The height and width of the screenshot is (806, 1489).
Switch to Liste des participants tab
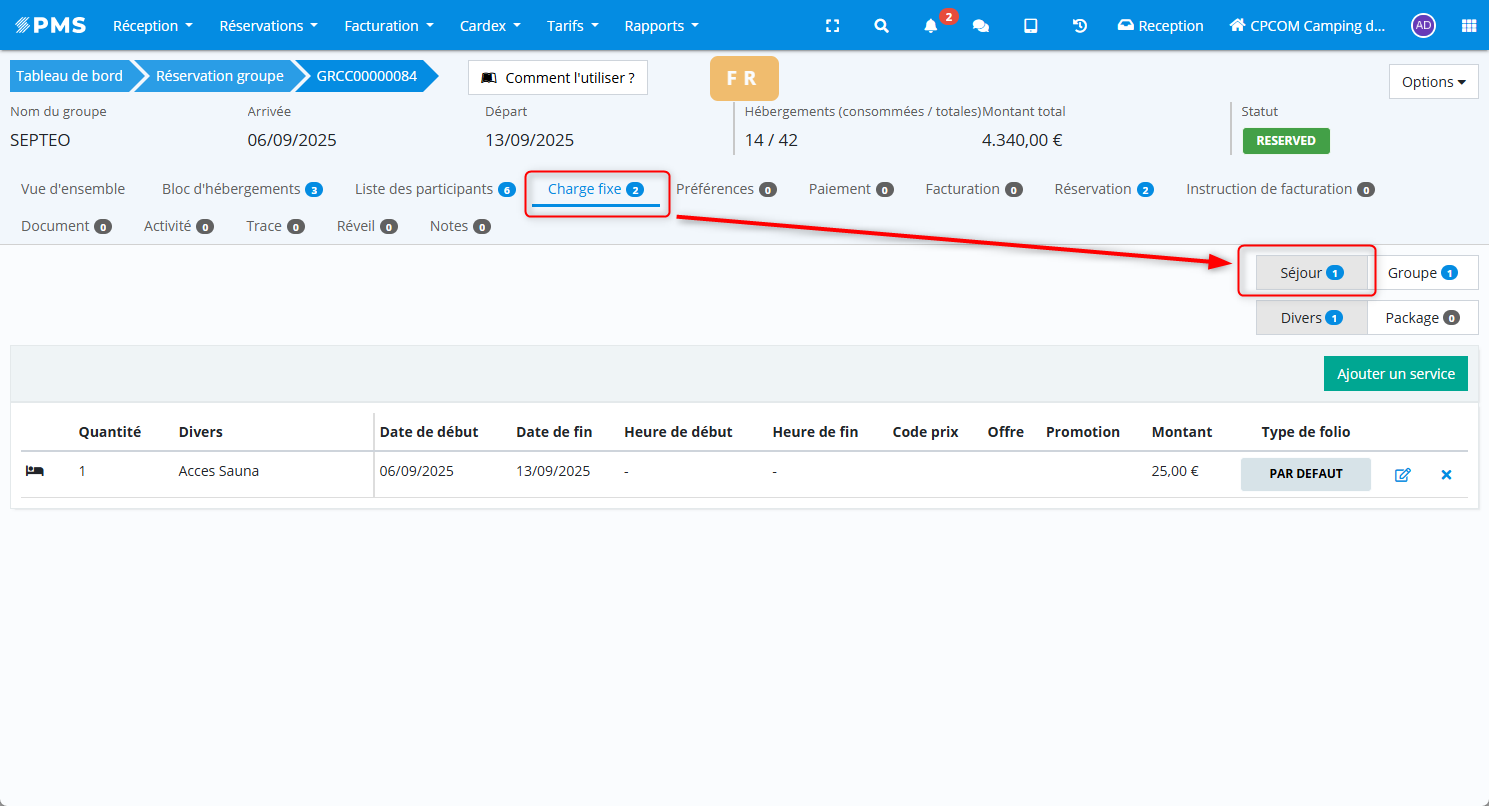434,189
